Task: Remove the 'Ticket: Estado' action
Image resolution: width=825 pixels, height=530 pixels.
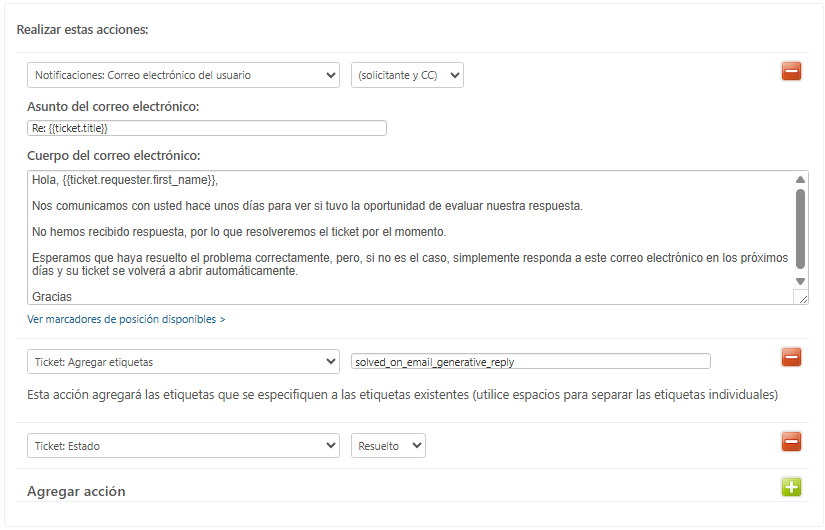Action: click(791, 441)
